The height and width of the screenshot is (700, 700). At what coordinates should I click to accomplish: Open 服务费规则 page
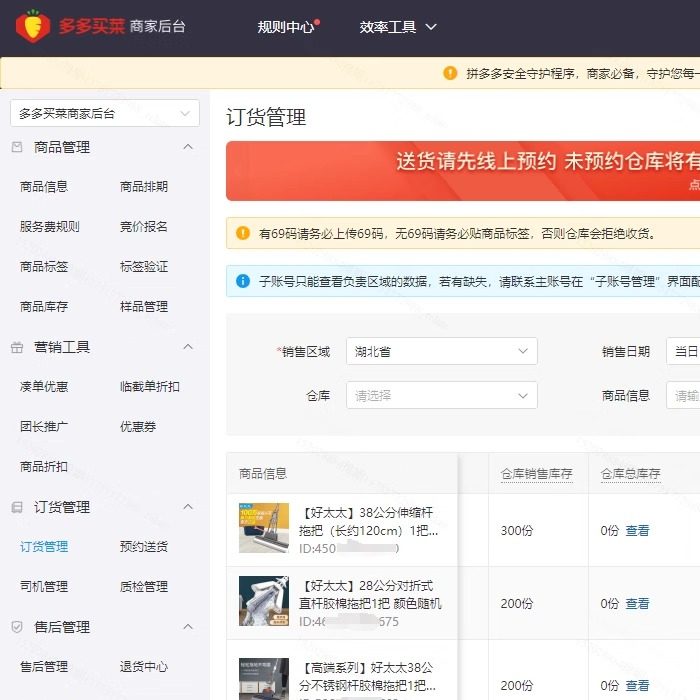(x=50, y=226)
